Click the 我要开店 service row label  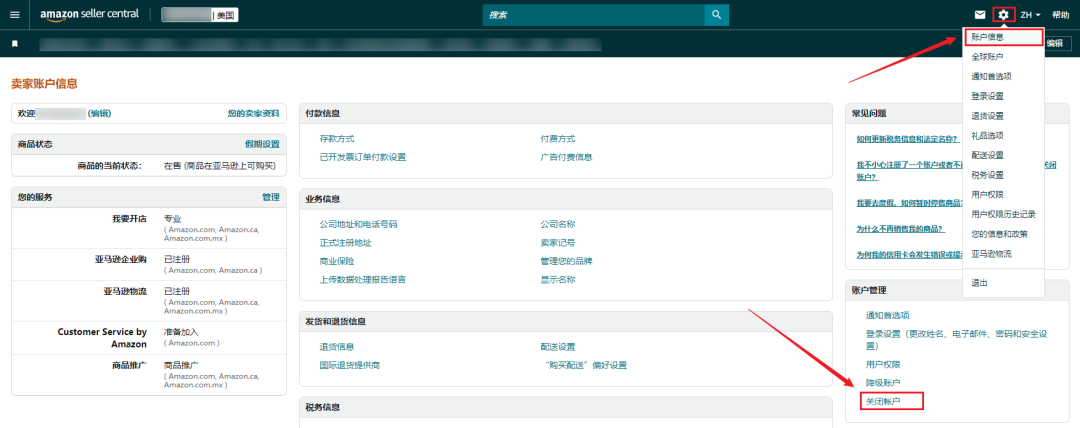point(129,218)
